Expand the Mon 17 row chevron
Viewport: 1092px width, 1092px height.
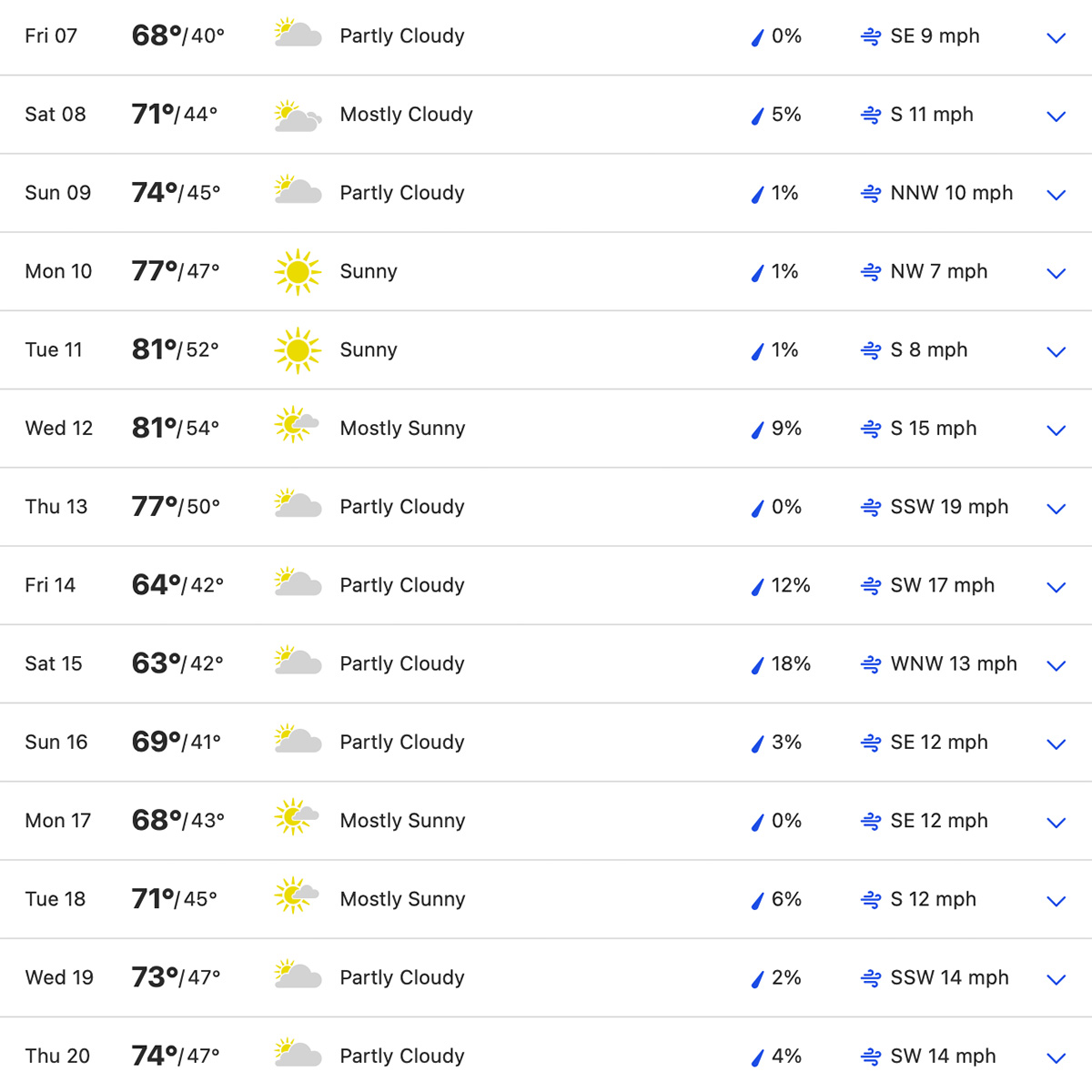tap(1056, 823)
